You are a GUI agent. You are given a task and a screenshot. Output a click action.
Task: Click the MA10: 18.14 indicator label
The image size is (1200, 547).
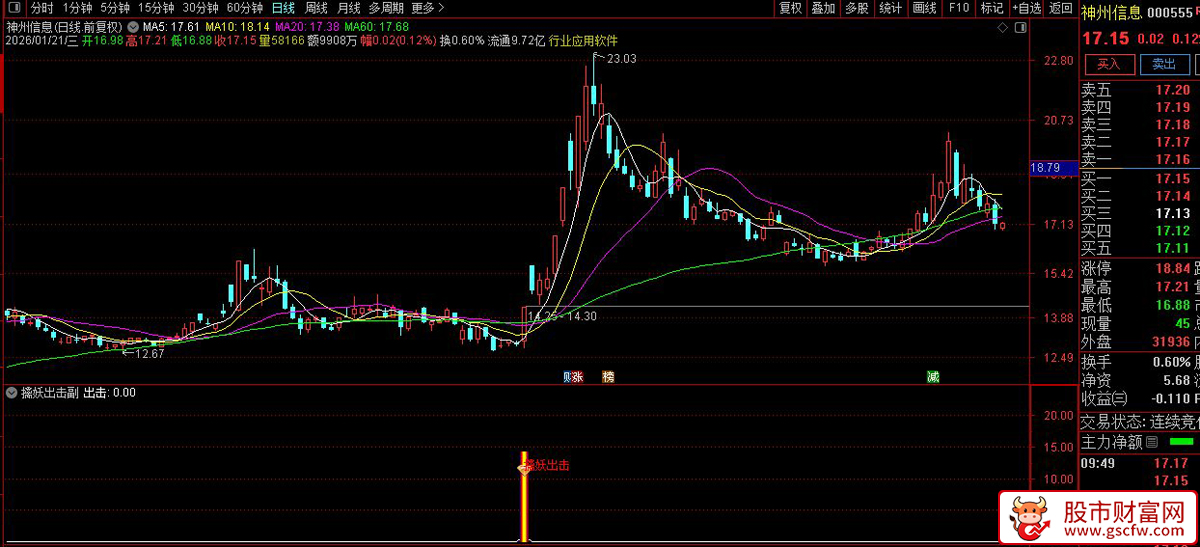tap(237, 26)
